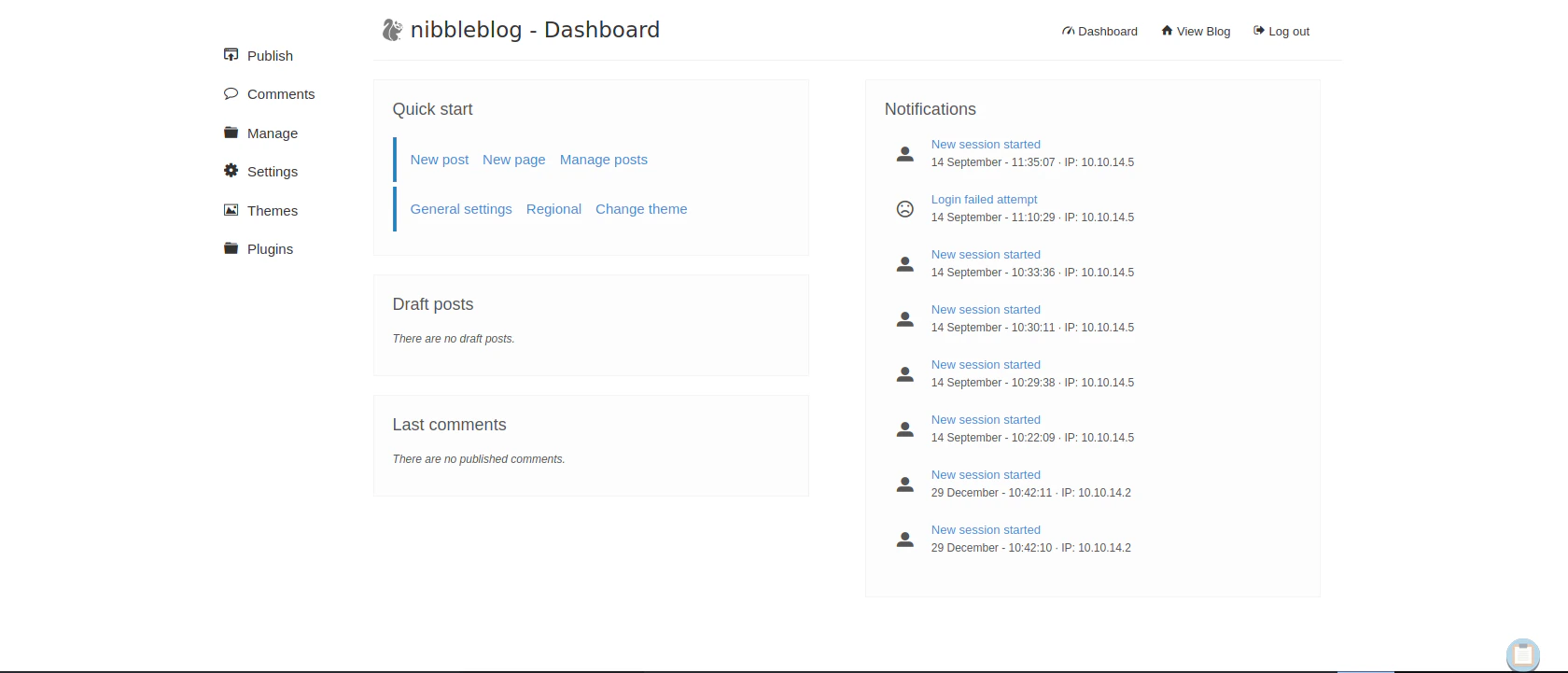1568x673 pixels.
Task: Click the '29 December - 10:42:11' timestamp line
Action: coord(1031,493)
